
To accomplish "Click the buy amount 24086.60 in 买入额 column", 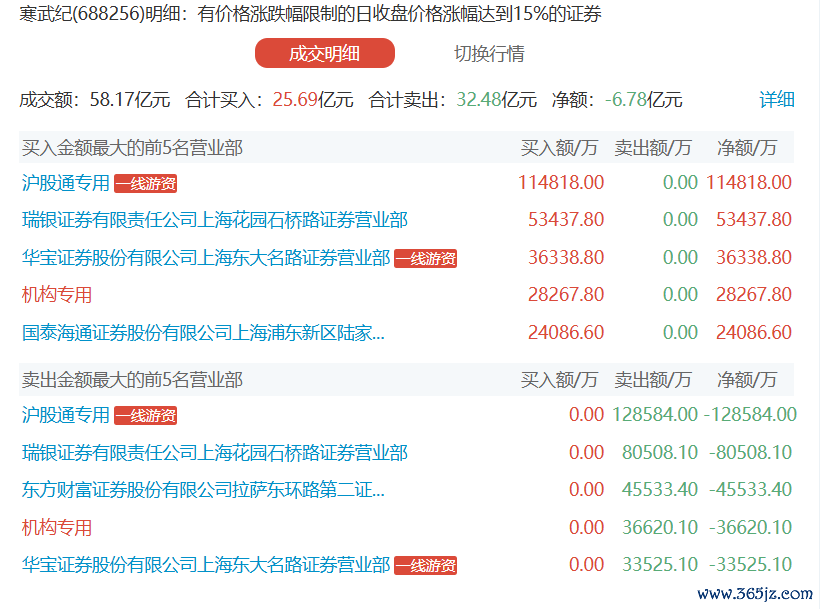I will click(566, 332).
